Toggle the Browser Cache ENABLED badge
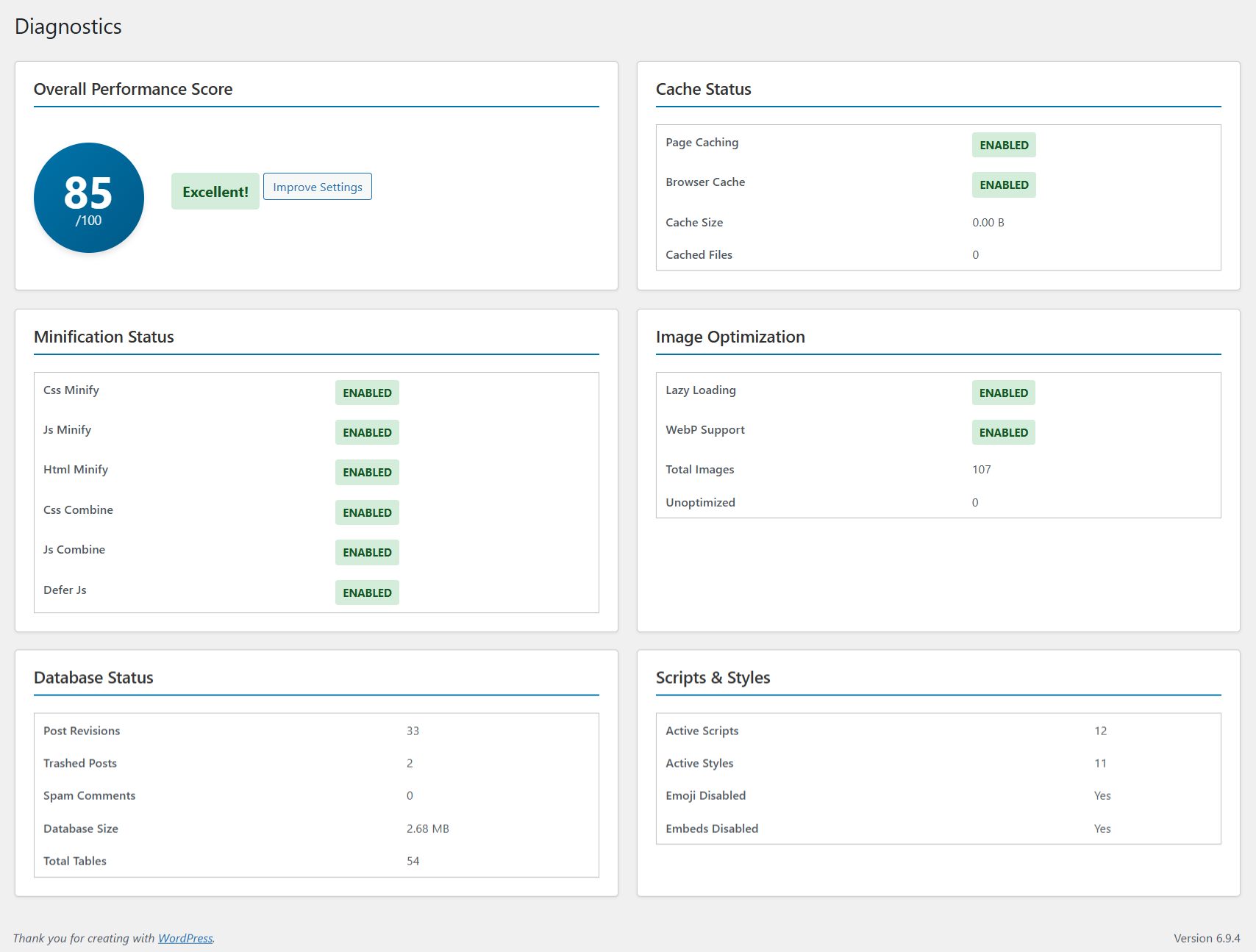 point(1003,185)
